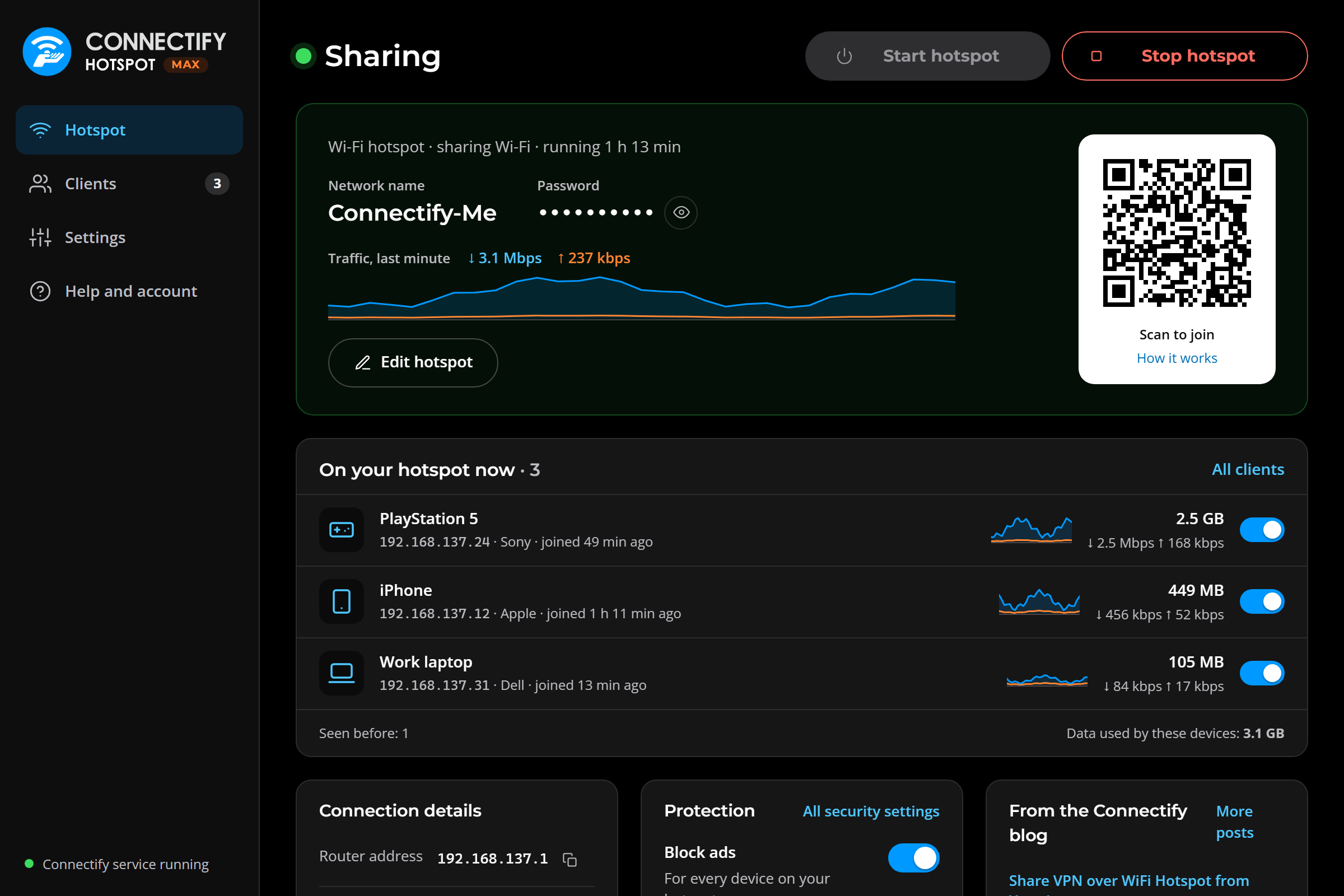The width and height of the screenshot is (1344, 896).
Task: Click the PlayStation 5 traffic sparkline
Action: 1032,530
